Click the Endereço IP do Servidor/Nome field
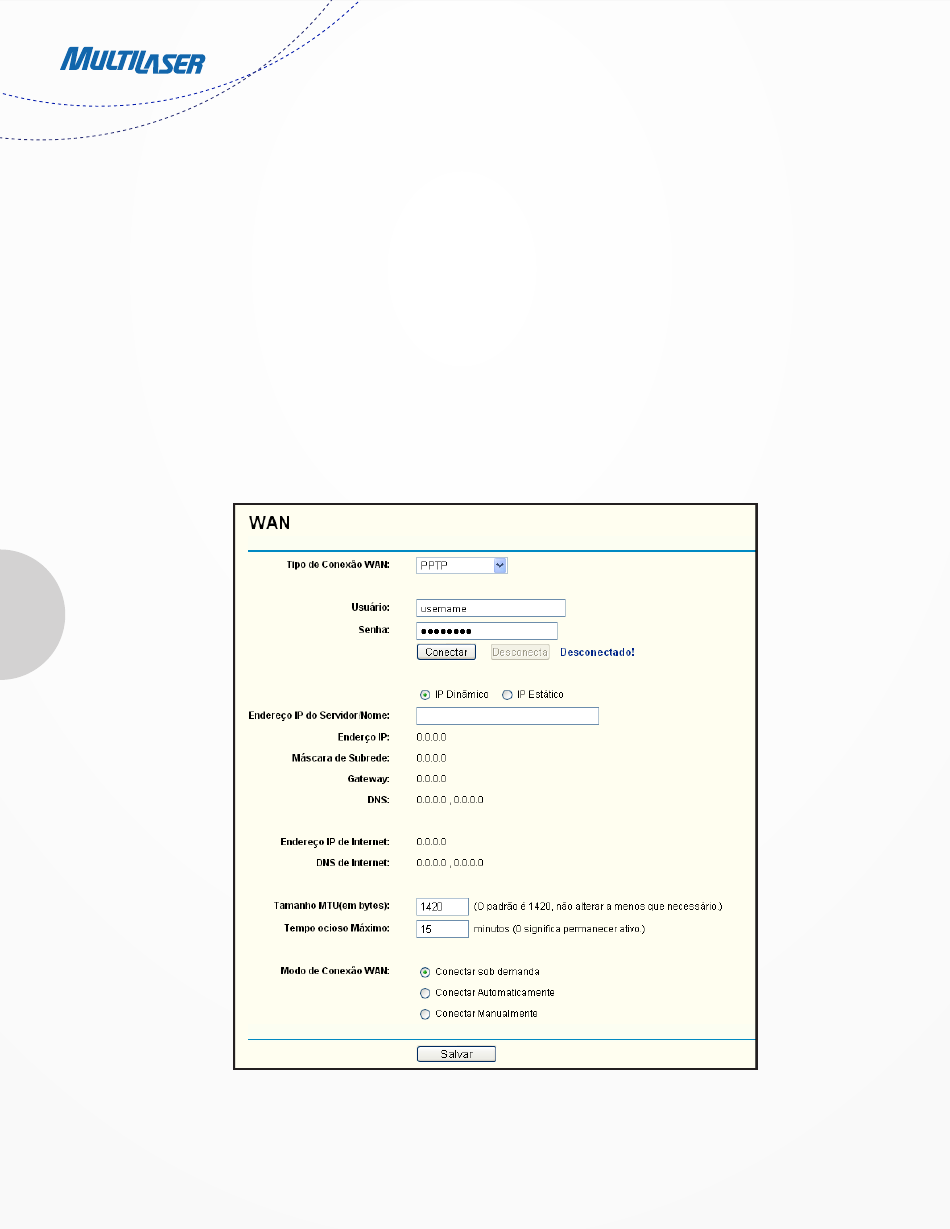Viewport: 950px width, 1229px height. tap(507, 716)
